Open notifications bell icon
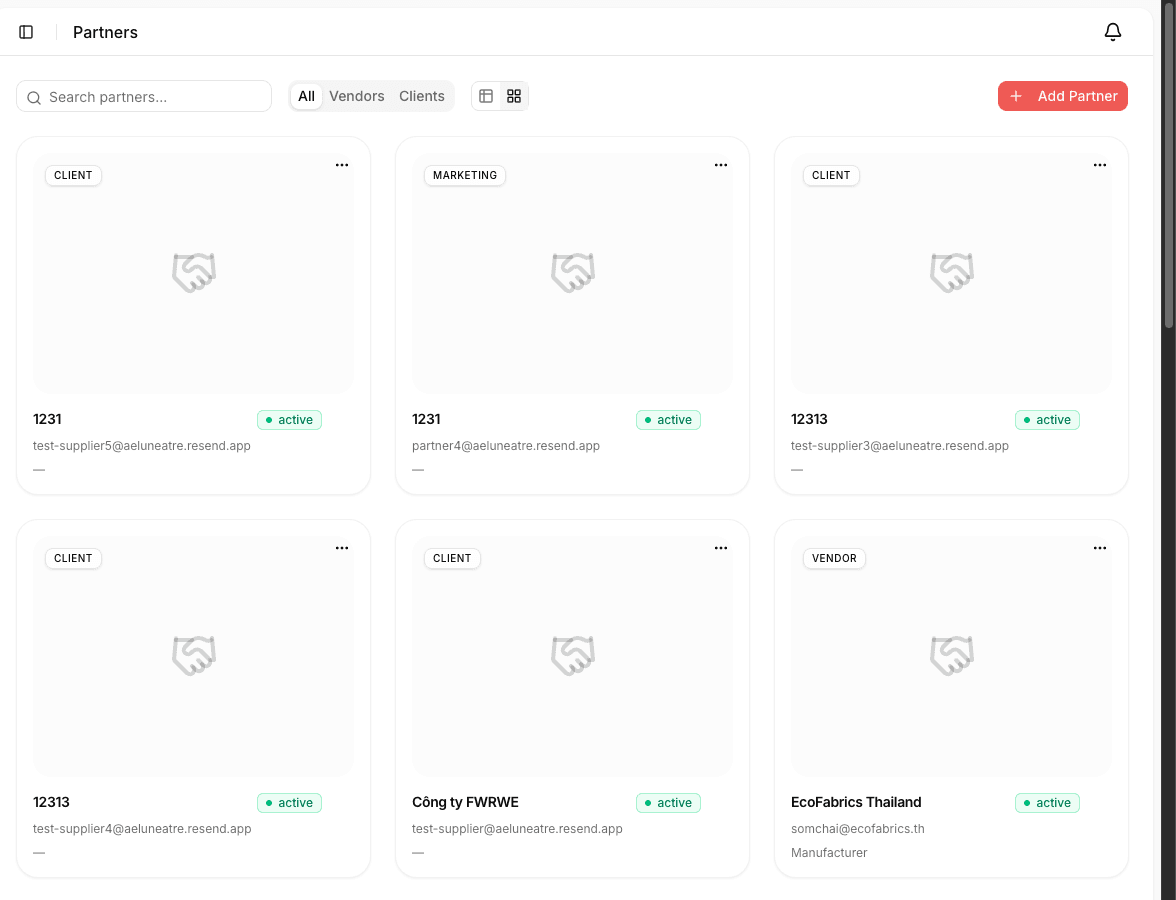This screenshot has width=1176, height=900. [1113, 32]
